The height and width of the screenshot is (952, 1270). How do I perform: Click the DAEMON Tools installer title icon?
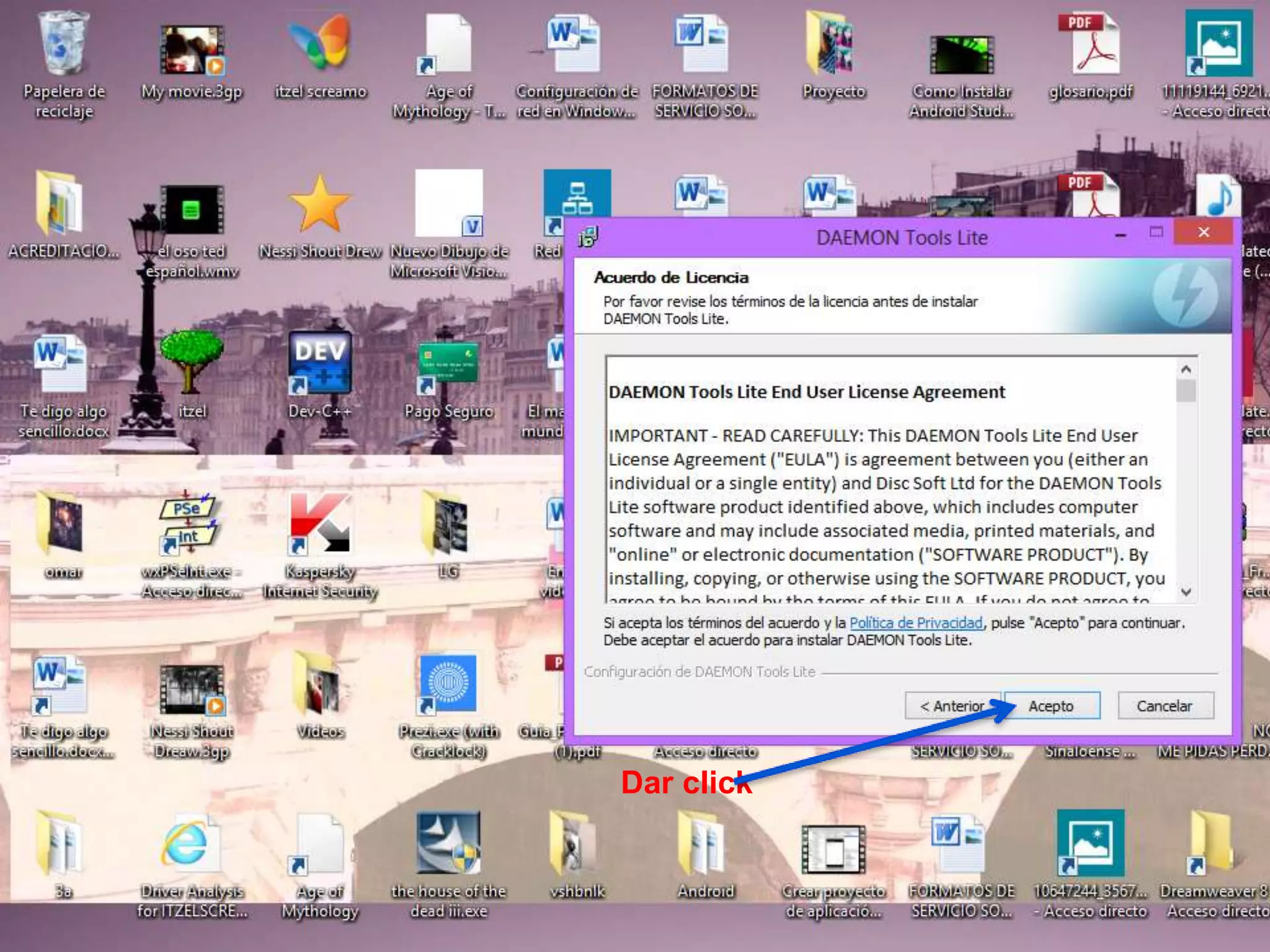pos(588,237)
